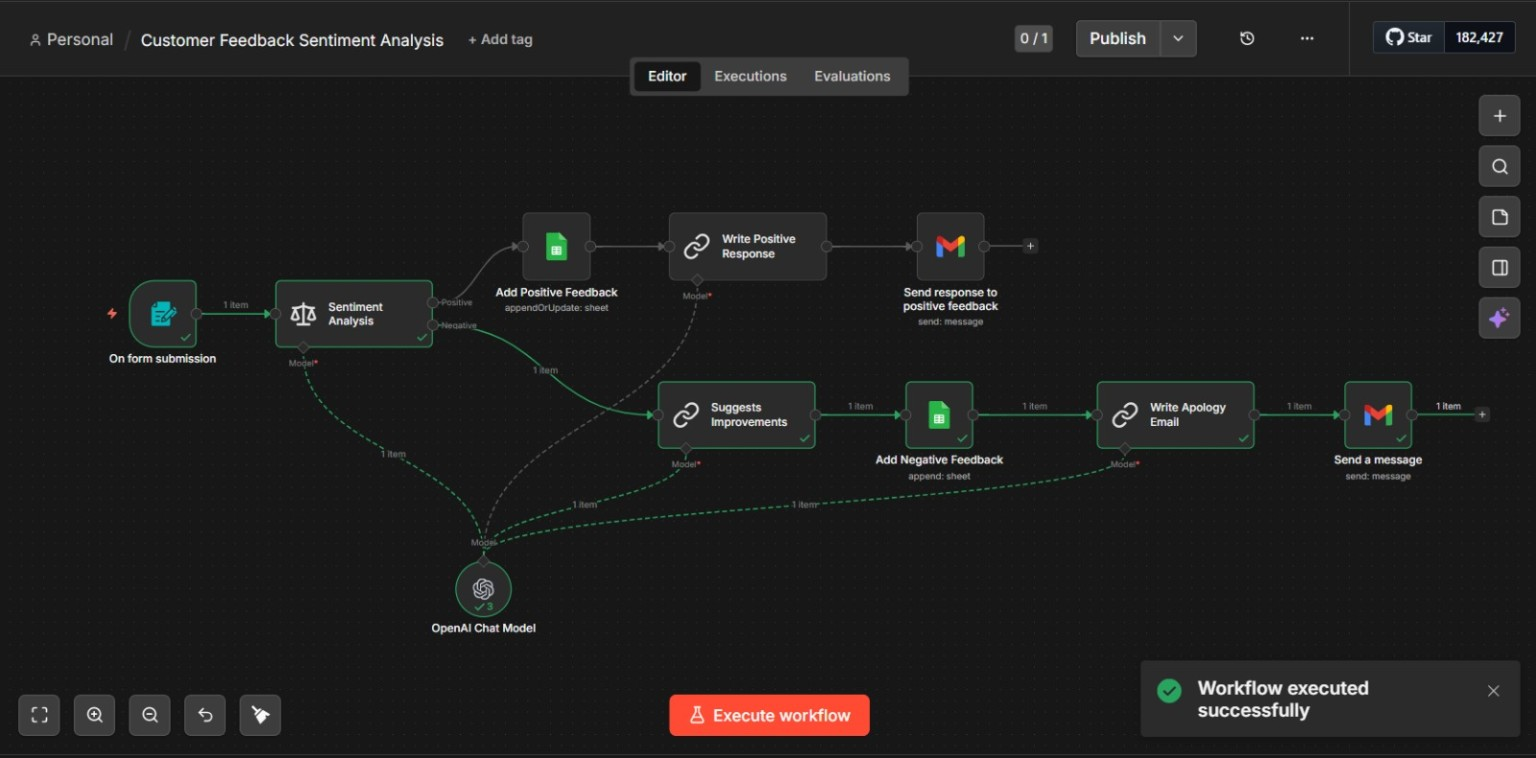Click the GitHub star count 182,427
The image size is (1536, 758).
(x=1480, y=38)
